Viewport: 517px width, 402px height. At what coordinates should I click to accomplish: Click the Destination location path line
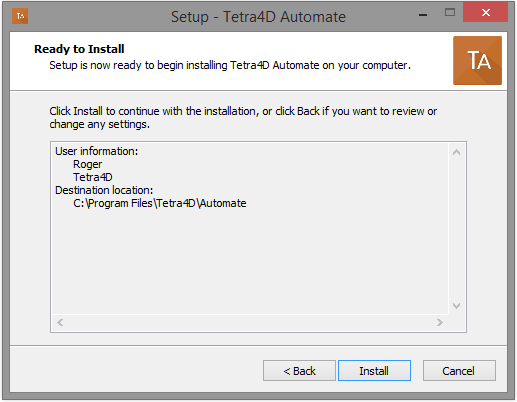point(160,203)
